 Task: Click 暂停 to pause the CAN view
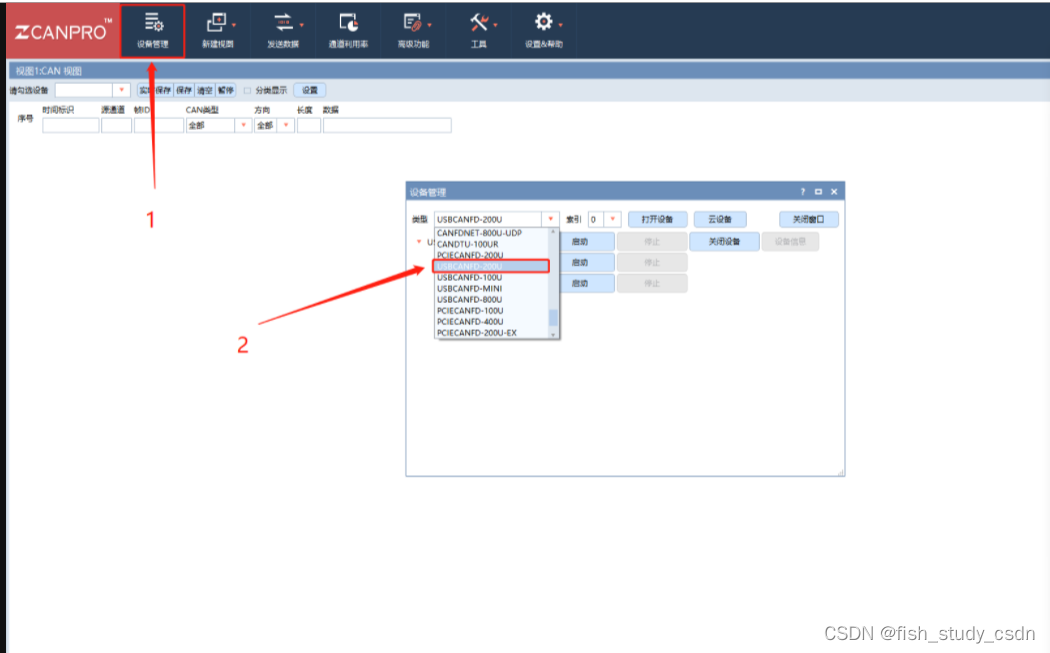pyautogui.click(x=226, y=90)
